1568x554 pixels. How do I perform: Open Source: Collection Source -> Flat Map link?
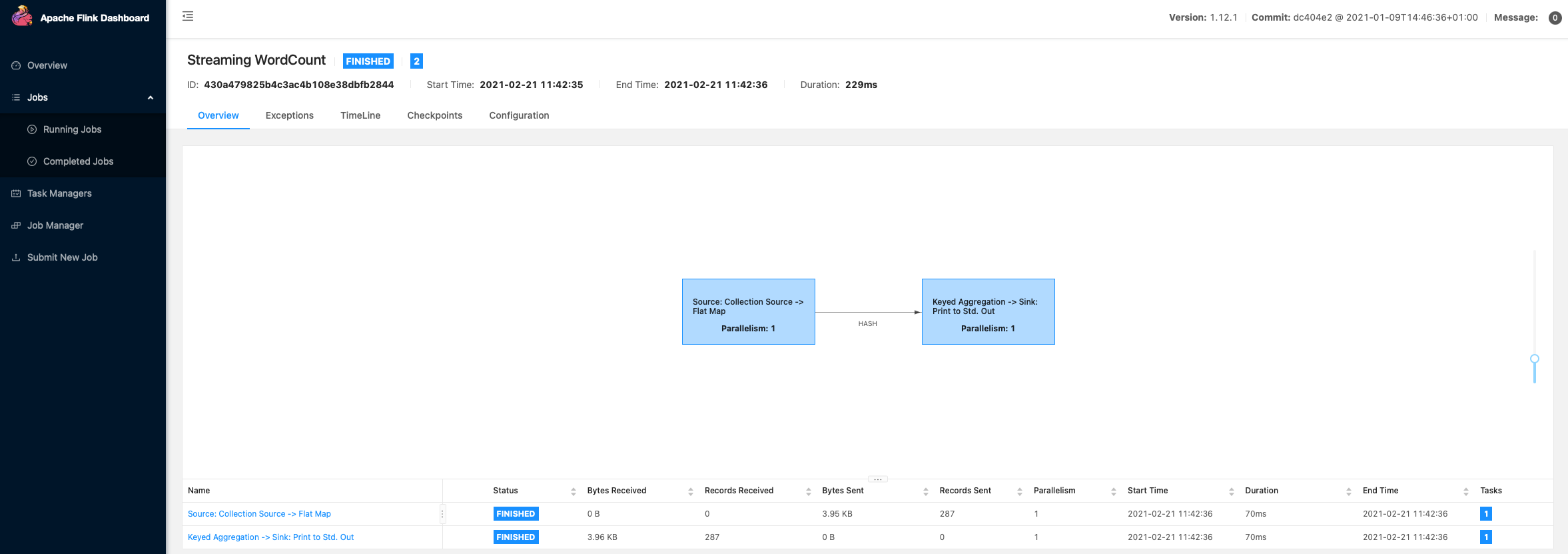pyautogui.click(x=259, y=514)
